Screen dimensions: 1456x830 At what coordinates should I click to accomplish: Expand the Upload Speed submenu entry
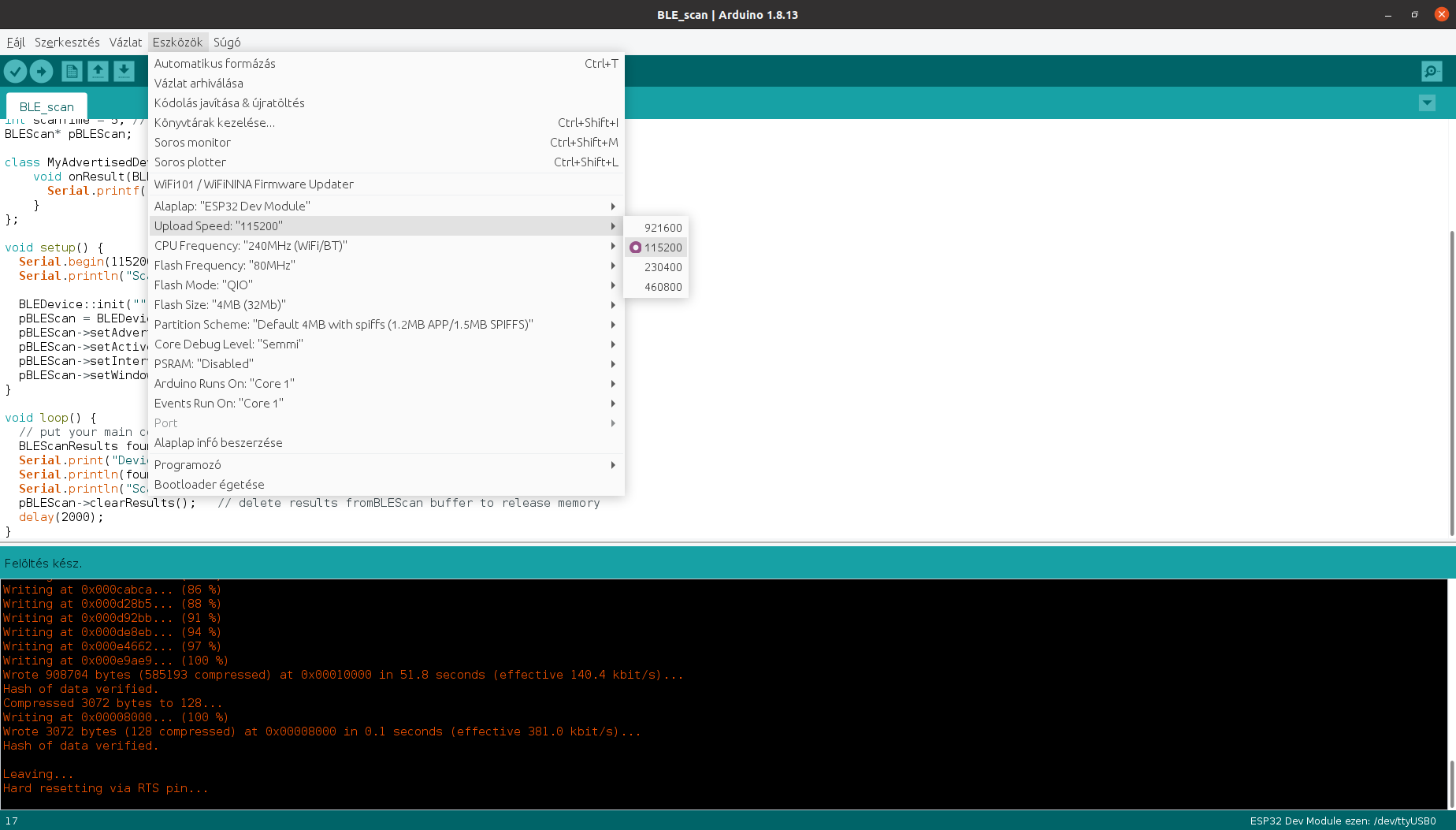[386, 226]
